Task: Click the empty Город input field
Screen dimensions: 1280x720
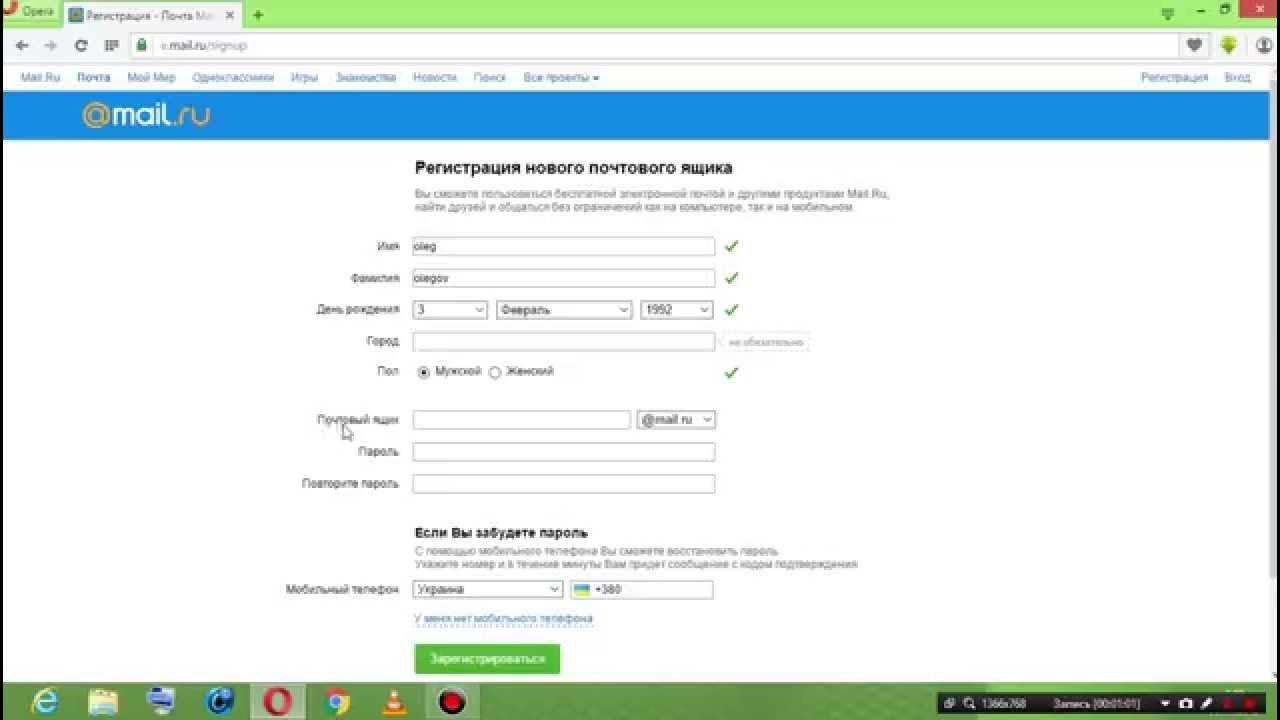Action: click(564, 341)
